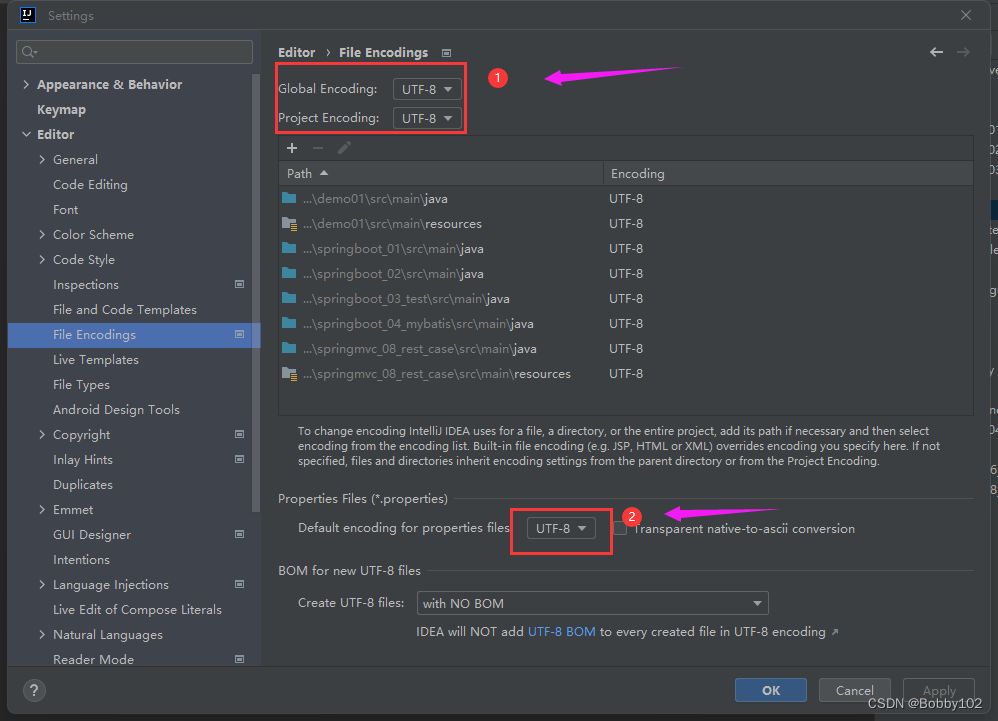Click the Encoding column header
This screenshot has height=721, width=998.
[x=788, y=173]
